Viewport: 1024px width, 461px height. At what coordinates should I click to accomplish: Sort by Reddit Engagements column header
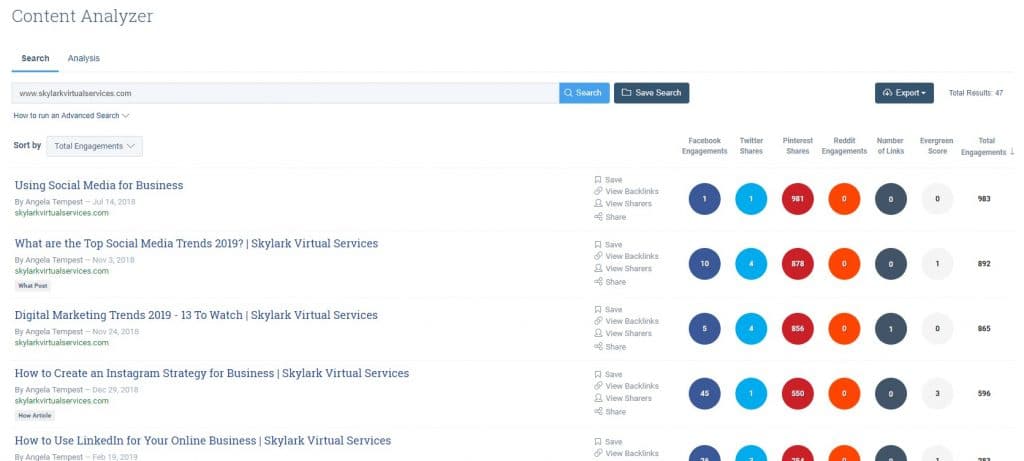tap(844, 146)
